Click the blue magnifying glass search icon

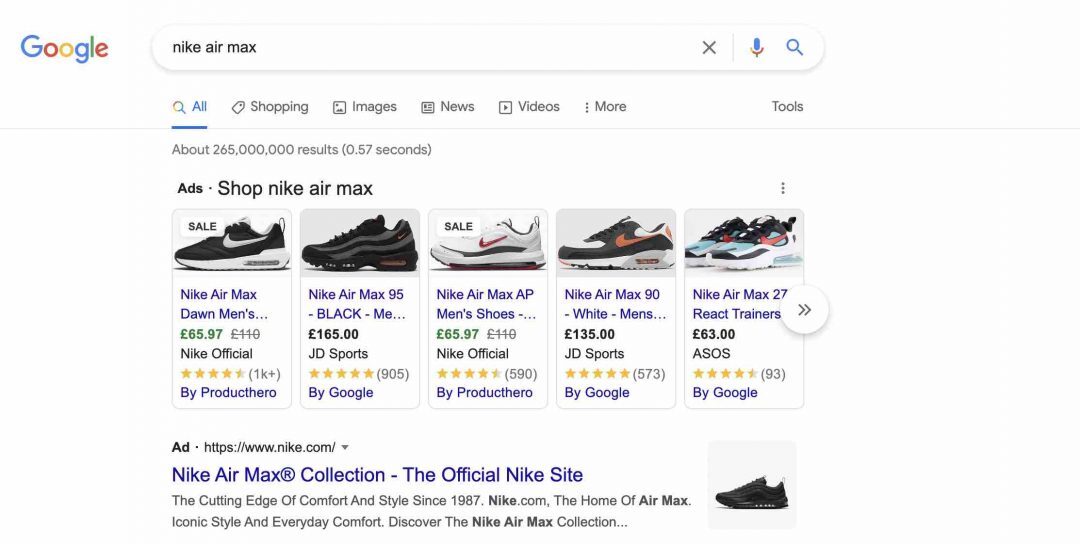coord(795,47)
